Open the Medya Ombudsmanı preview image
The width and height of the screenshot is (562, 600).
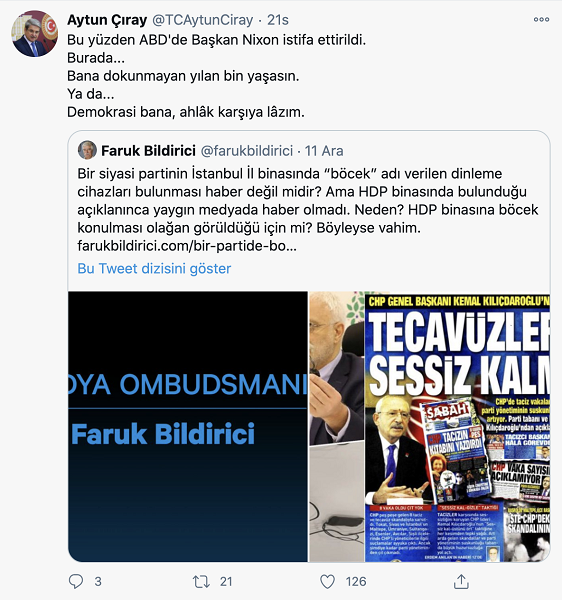coord(188,427)
